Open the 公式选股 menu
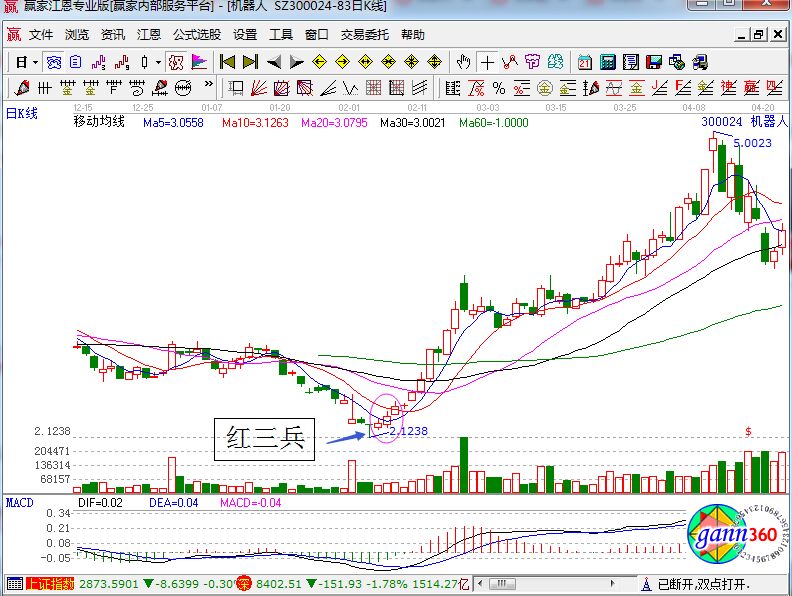792x596 pixels. [x=197, y=34]
